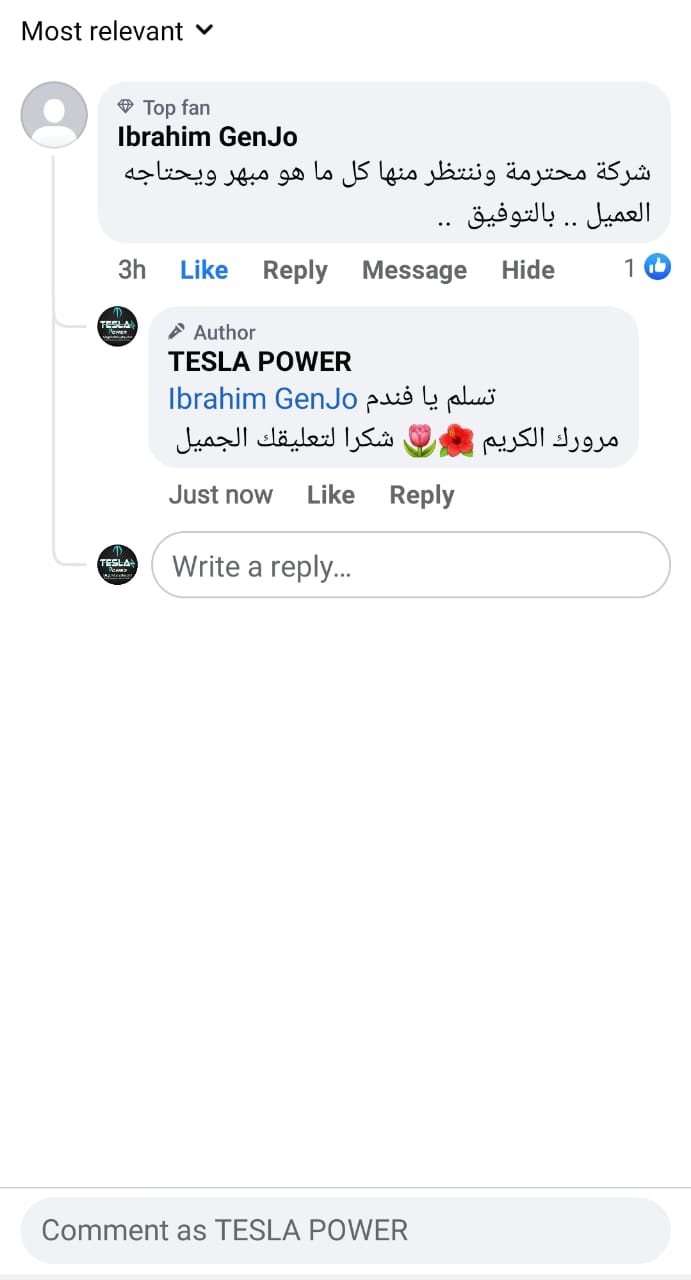Hide Ibrahim GenJo's comment
Screen dimensions: 691x1280
(x=527, y=269)
